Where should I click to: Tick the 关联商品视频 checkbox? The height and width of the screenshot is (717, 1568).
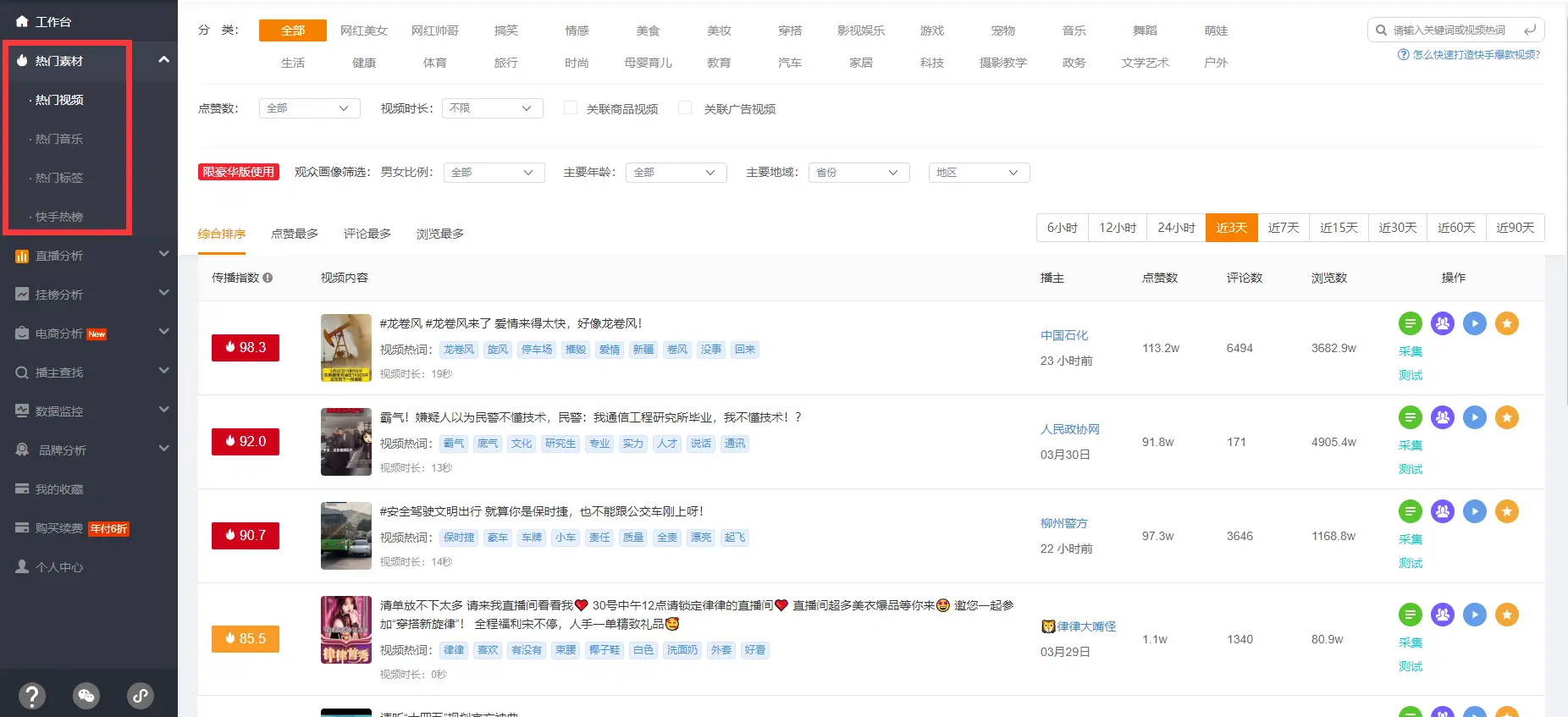pos(571,108)
